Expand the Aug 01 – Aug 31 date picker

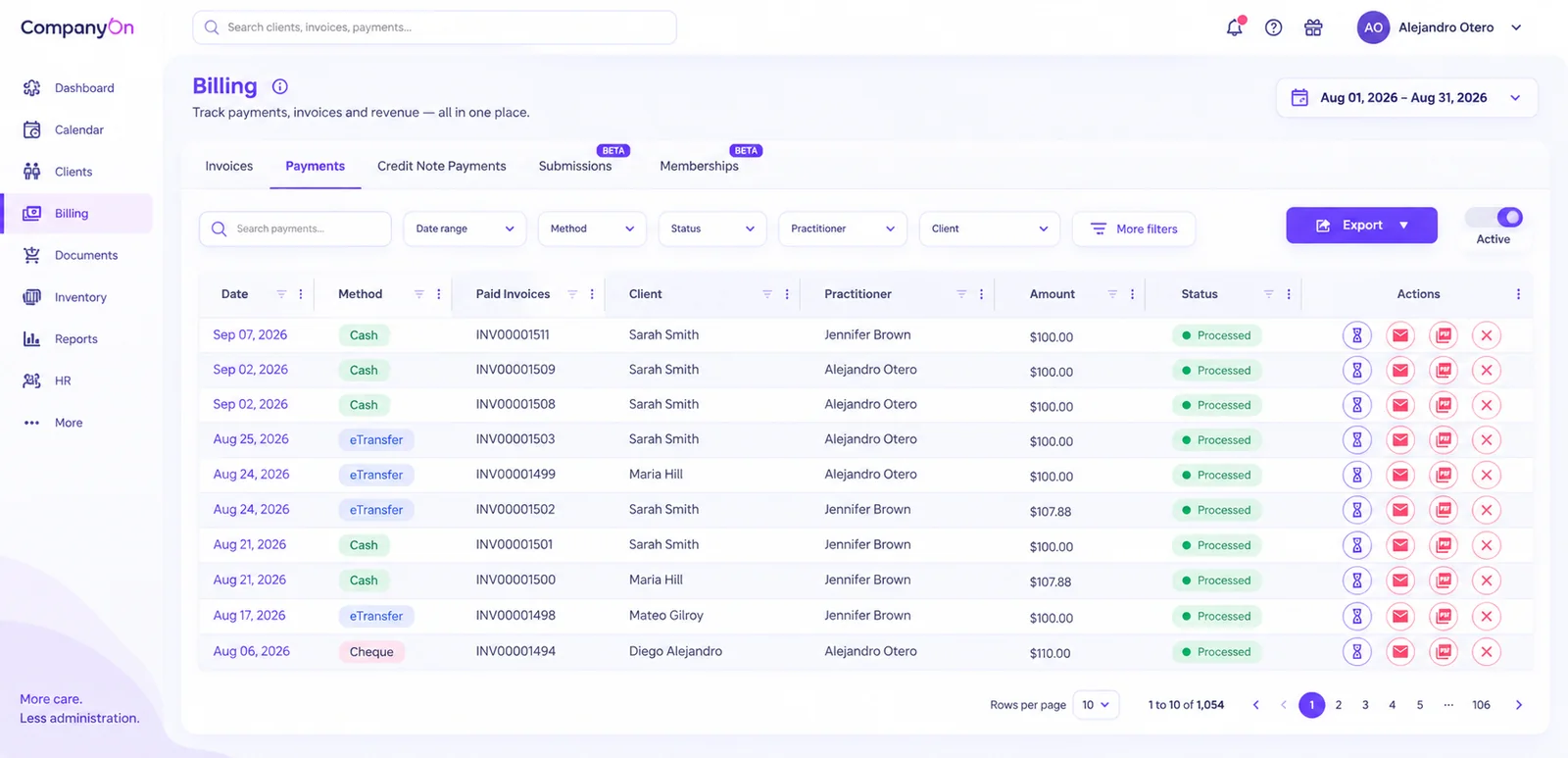[1406, 98]
